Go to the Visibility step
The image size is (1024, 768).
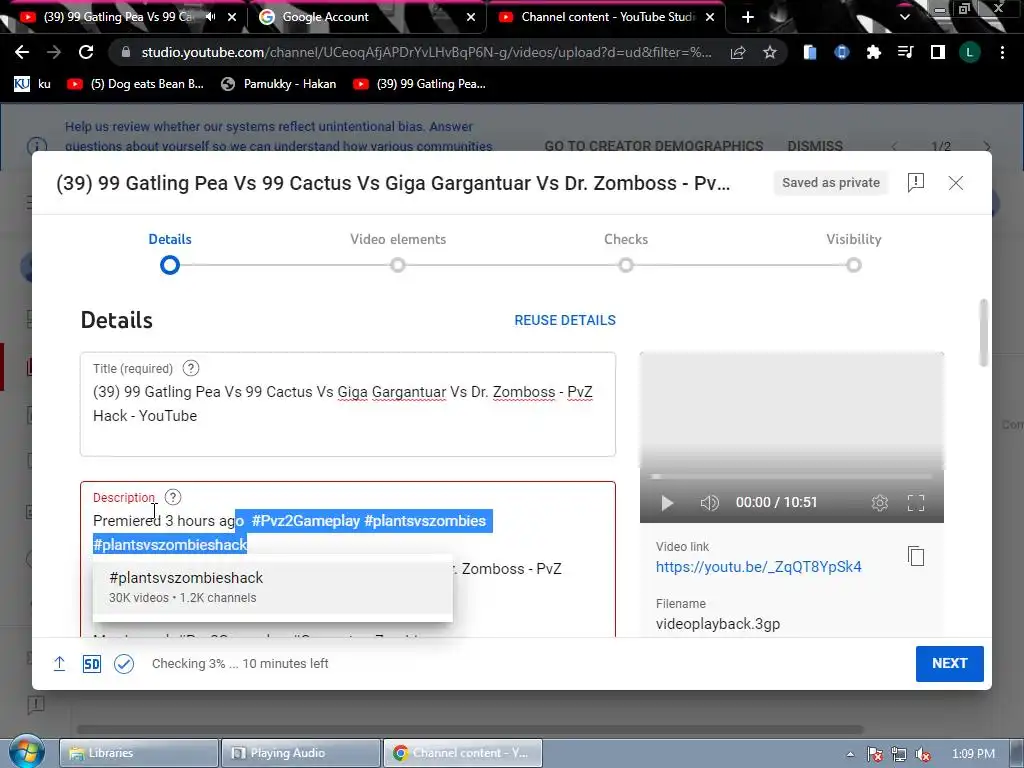coord(854,251)
